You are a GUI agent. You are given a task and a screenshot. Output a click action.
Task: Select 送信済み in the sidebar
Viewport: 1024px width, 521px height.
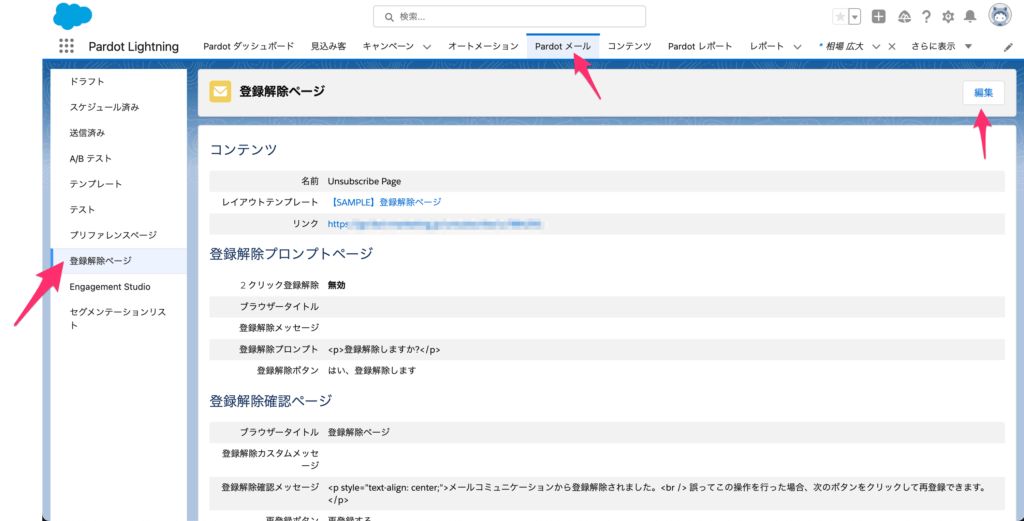click(x=87, y=133)
